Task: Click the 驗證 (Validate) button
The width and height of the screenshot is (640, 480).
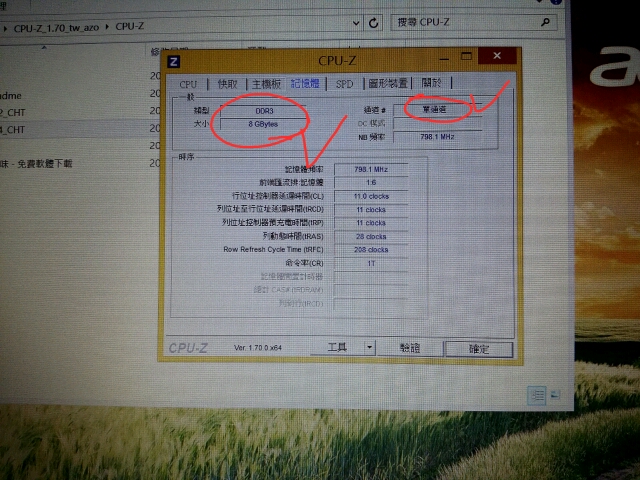Action: (x=410, y=348)
